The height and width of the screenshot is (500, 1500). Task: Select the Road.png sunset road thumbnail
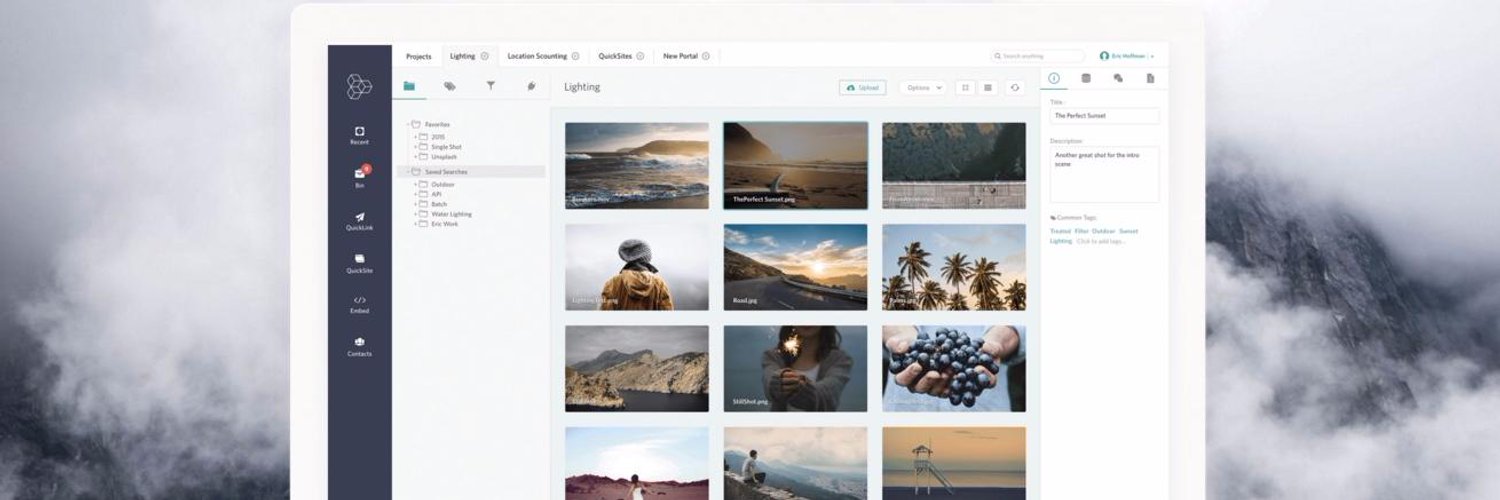[795, 267]
